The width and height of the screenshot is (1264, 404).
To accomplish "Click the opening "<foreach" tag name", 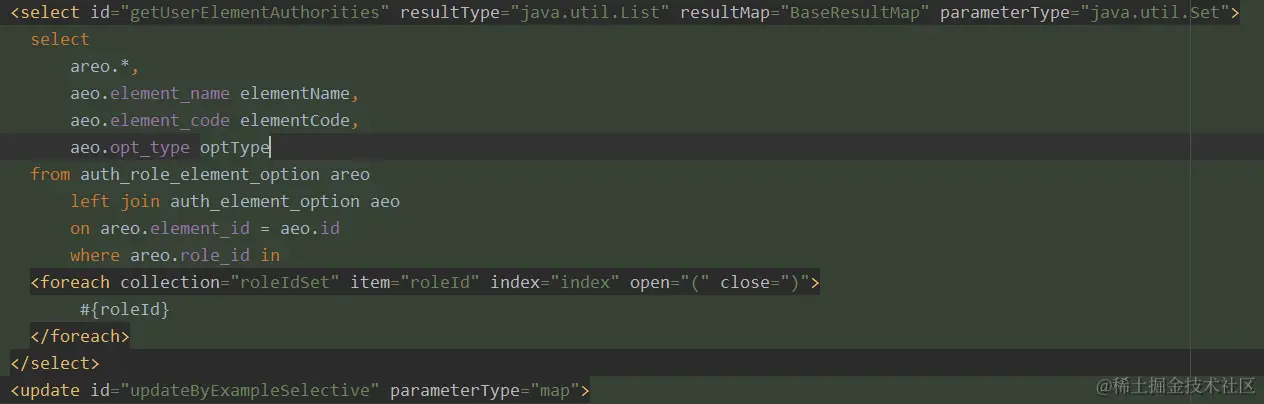I will point(70,282).
